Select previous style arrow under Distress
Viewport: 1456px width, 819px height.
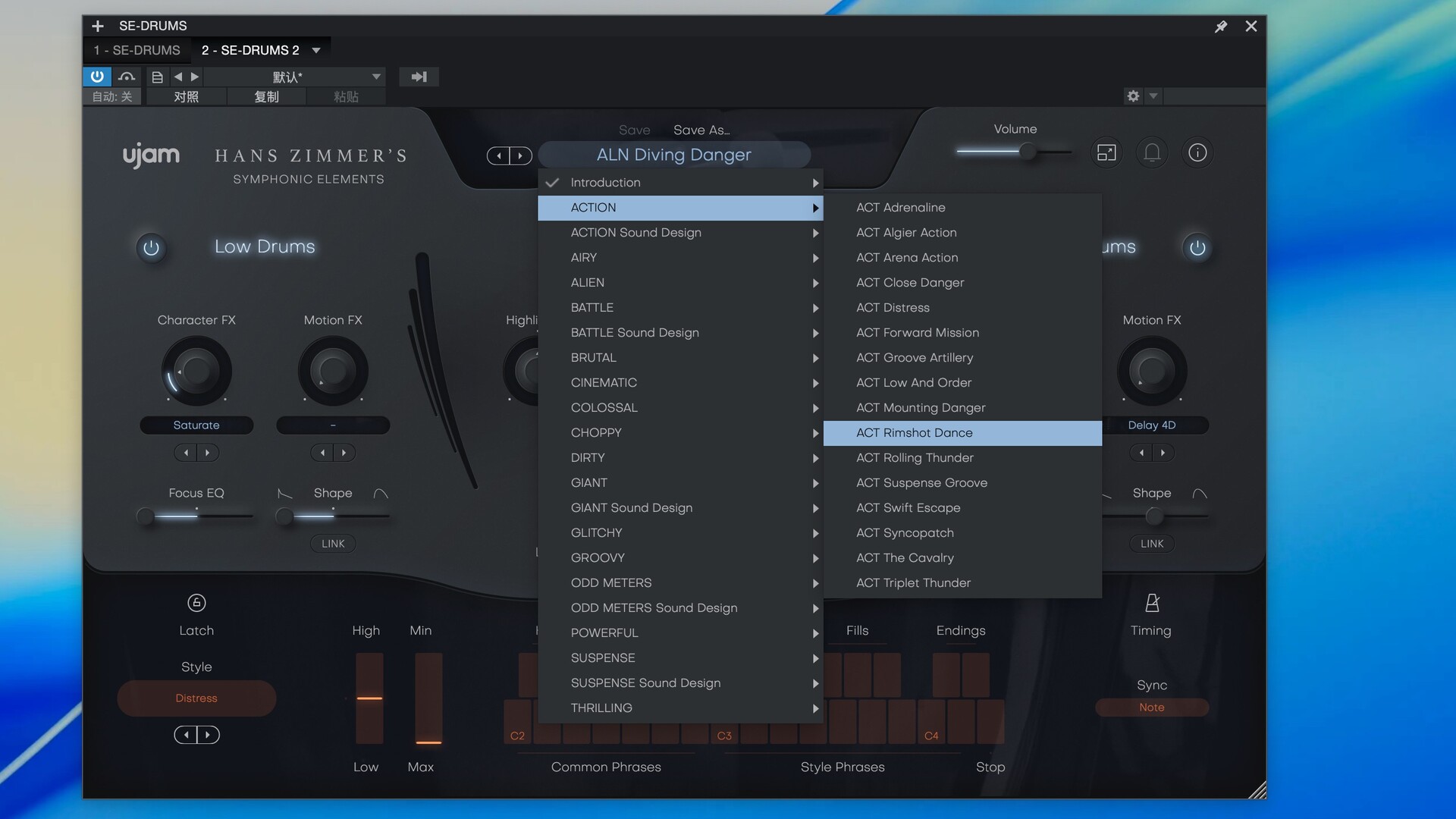click(x=186, y=735)
